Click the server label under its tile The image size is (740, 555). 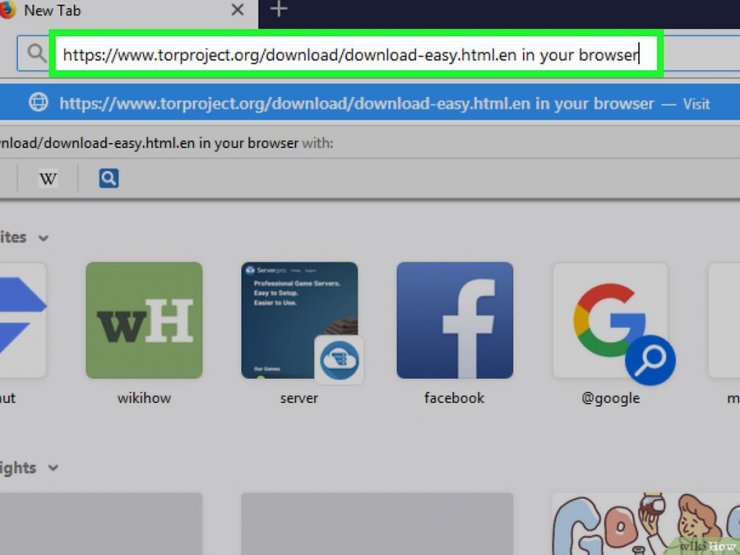(x=299, y=398)
